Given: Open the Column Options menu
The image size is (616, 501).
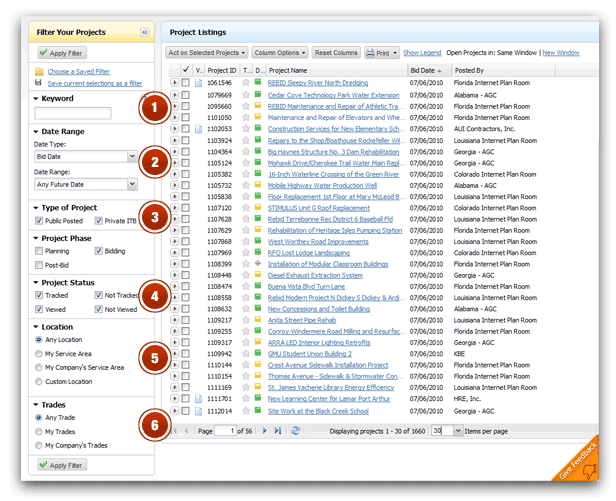Looking at the screenshot, I should click(x=280, y=53).
